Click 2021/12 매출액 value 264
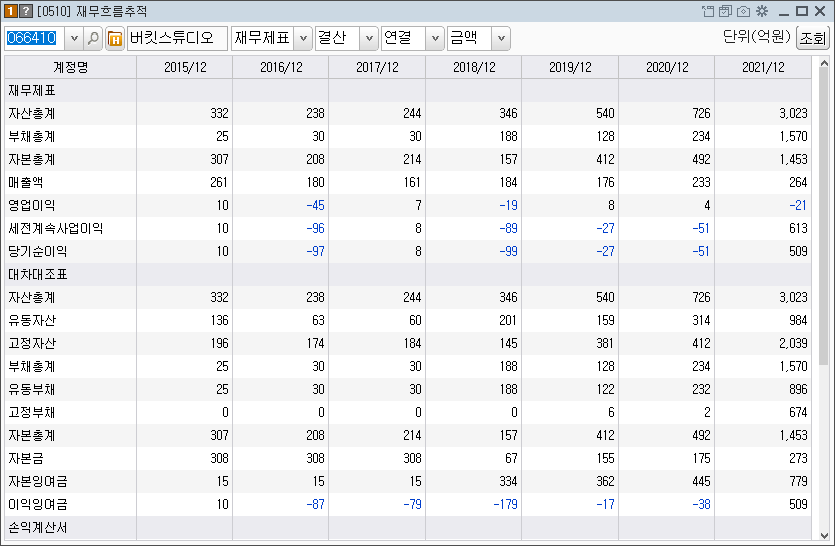 coord(798,183)
